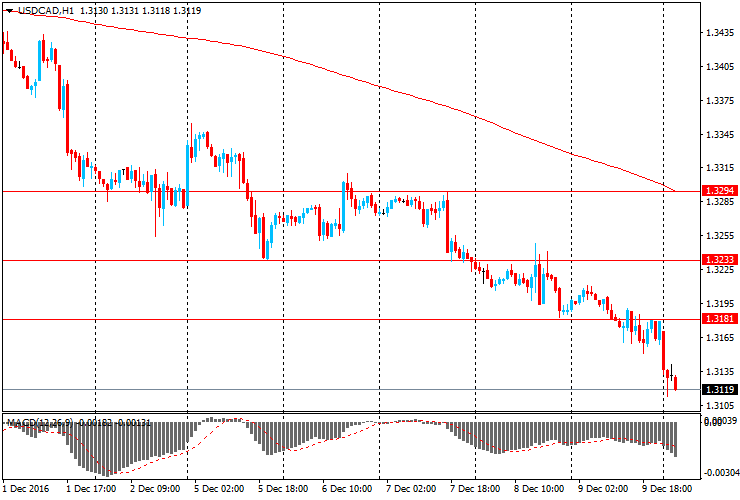
Task: Click the 1.3405 price scale value
Action: tap(720, 67)
